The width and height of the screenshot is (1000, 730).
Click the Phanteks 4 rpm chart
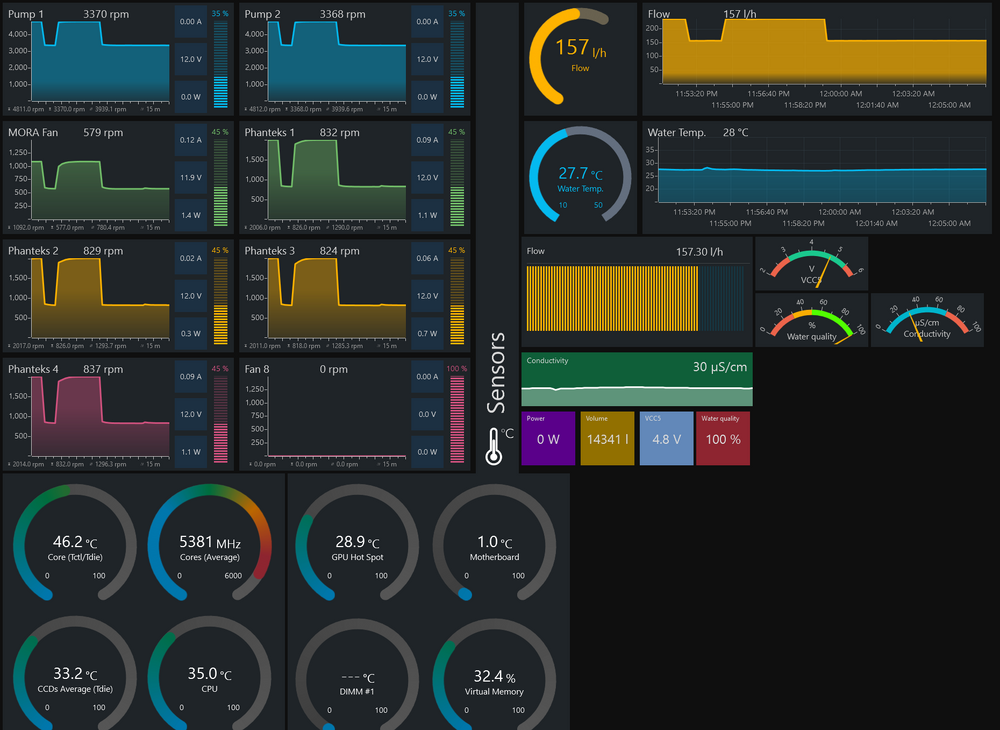point(88,412)
